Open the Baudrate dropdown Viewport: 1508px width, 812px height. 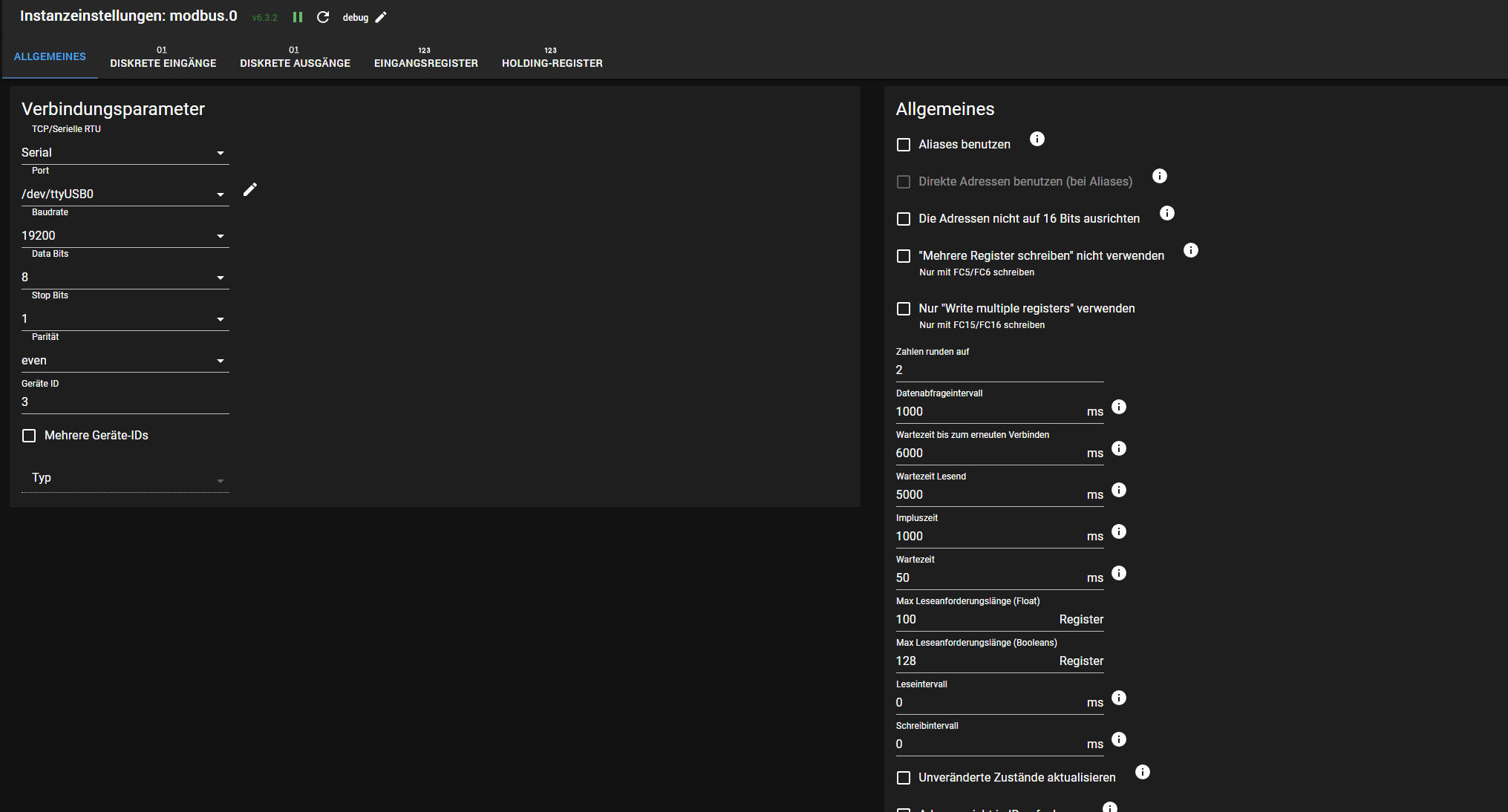[124, 236]
